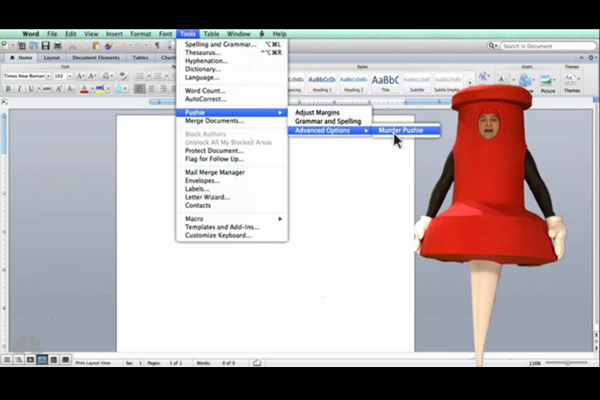Toggle Bold formatting button
Viewport: 600px width, 400px height.
tap(7, 89)
